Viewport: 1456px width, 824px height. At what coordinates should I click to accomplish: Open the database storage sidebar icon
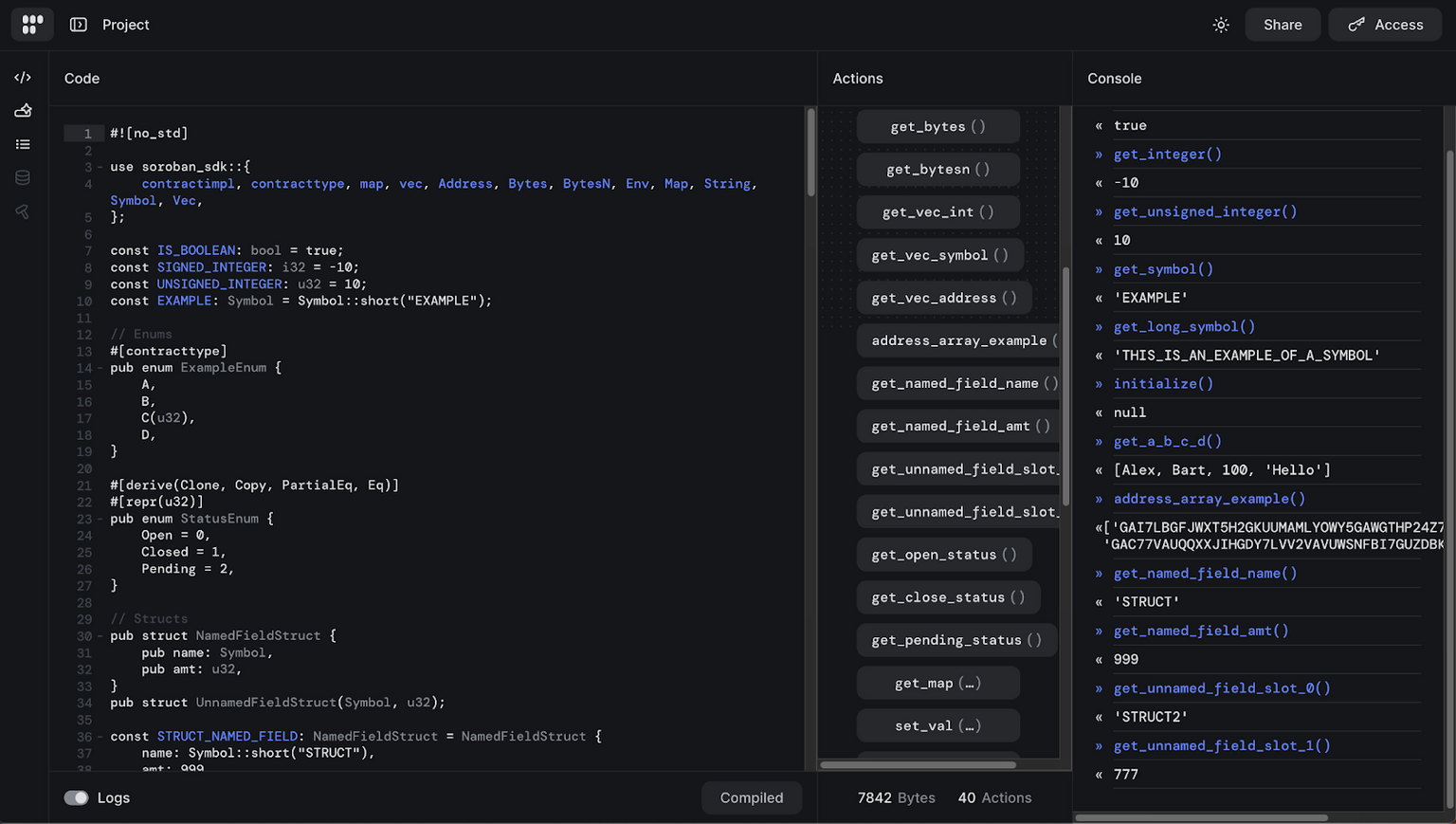(23, 177)
